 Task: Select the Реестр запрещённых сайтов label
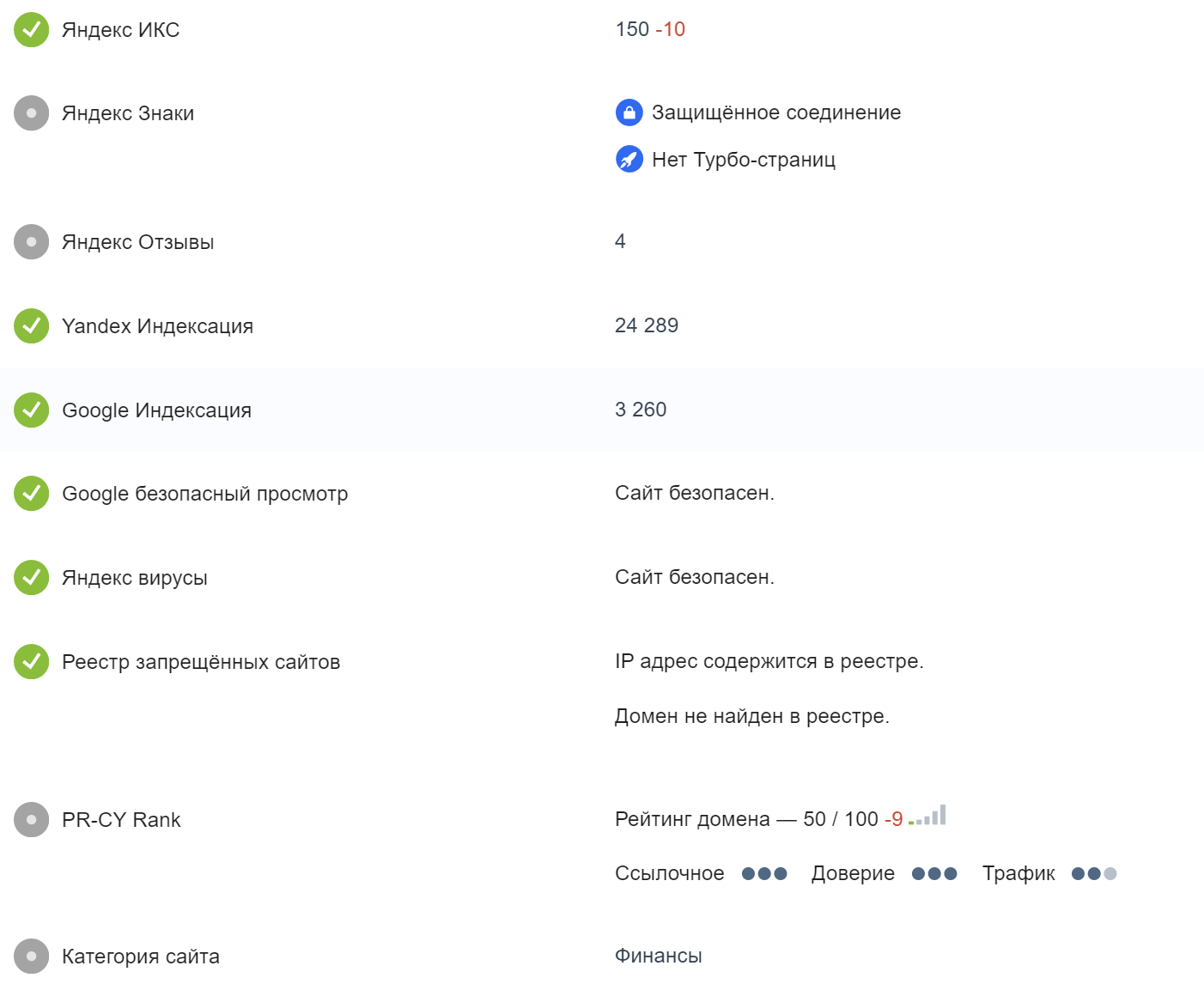click(201, 662)
